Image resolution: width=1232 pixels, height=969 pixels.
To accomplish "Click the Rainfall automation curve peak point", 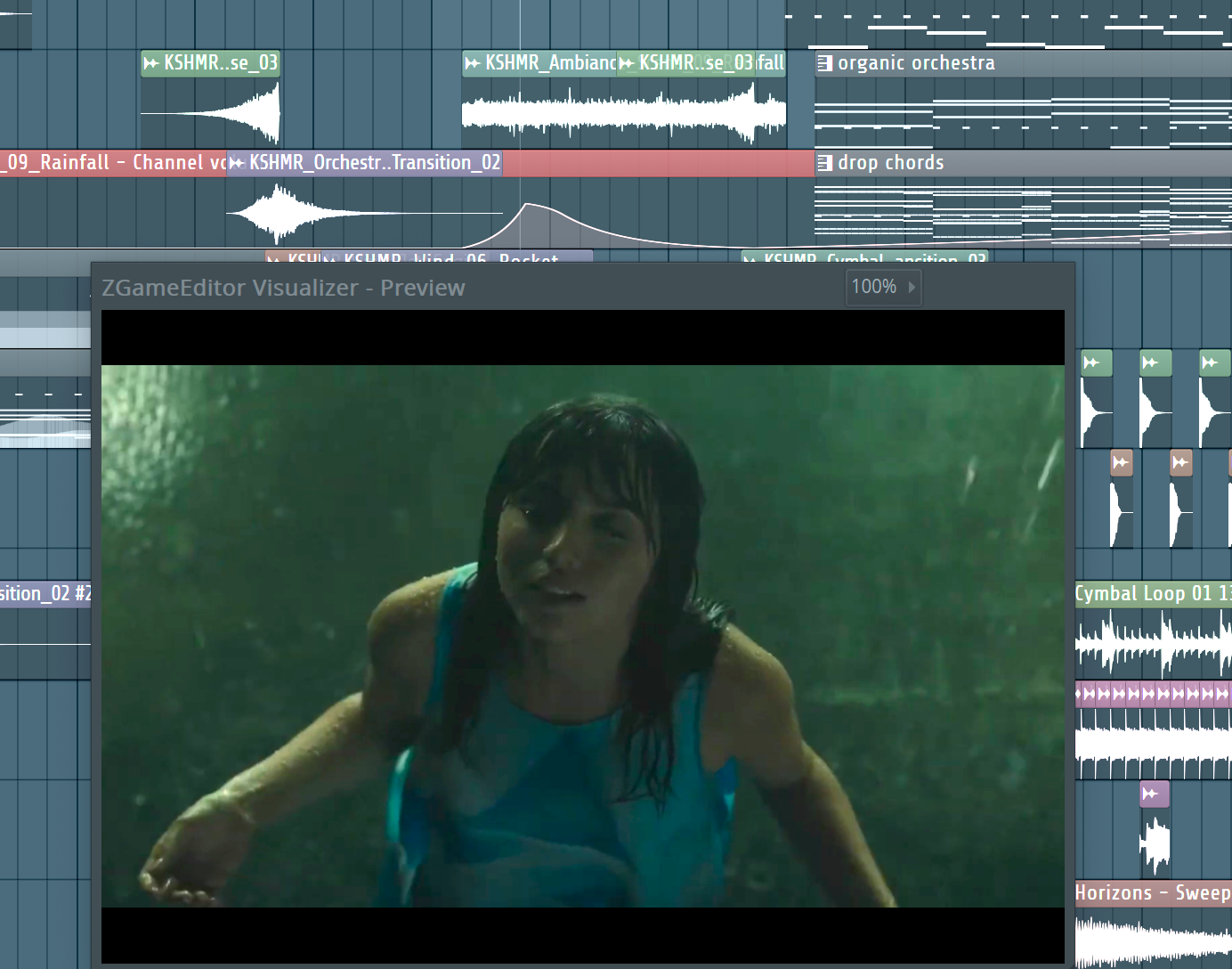I will (x=527, y=204).
